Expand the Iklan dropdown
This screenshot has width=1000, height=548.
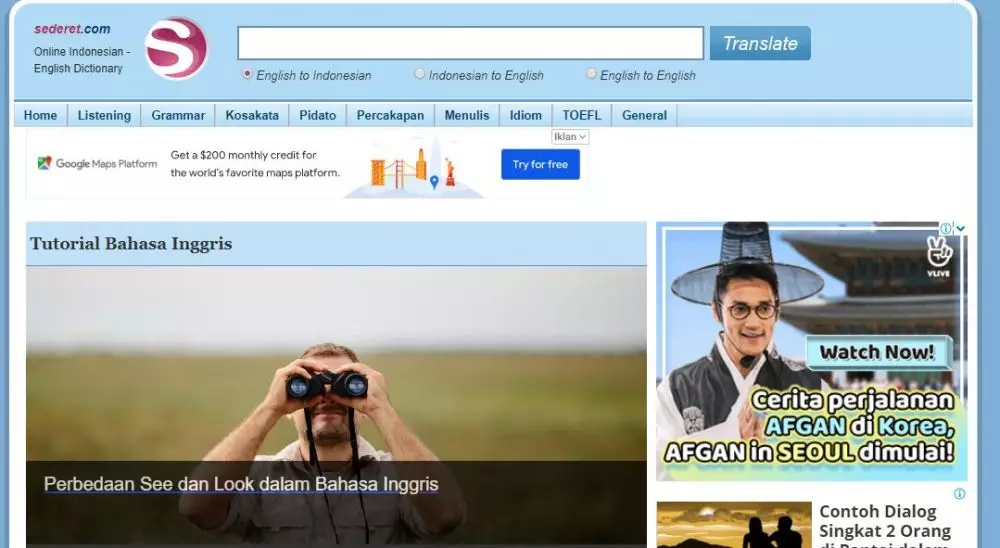(570, 137)
